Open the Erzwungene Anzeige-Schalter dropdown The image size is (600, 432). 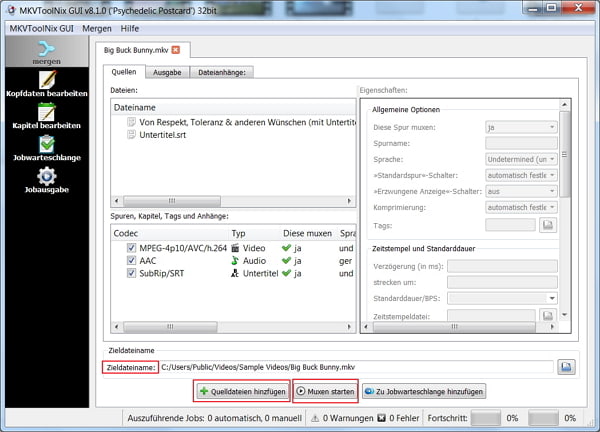(521, 191)
